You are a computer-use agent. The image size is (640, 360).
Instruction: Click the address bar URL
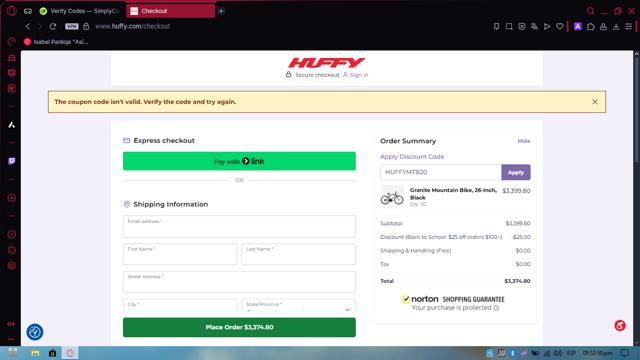point(132,26)
